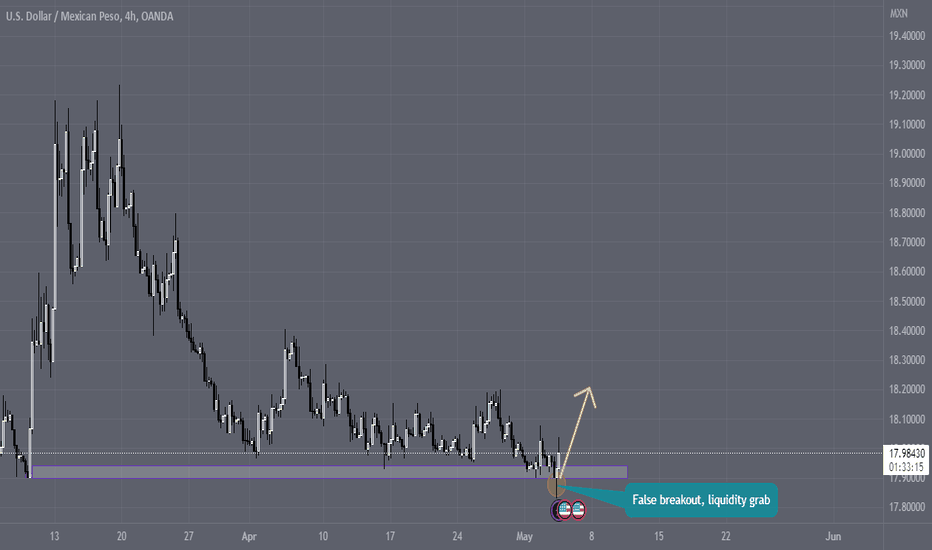Click the '10' date label on time axis
This screenshot has width=932, height=550.
coord(323,536)
